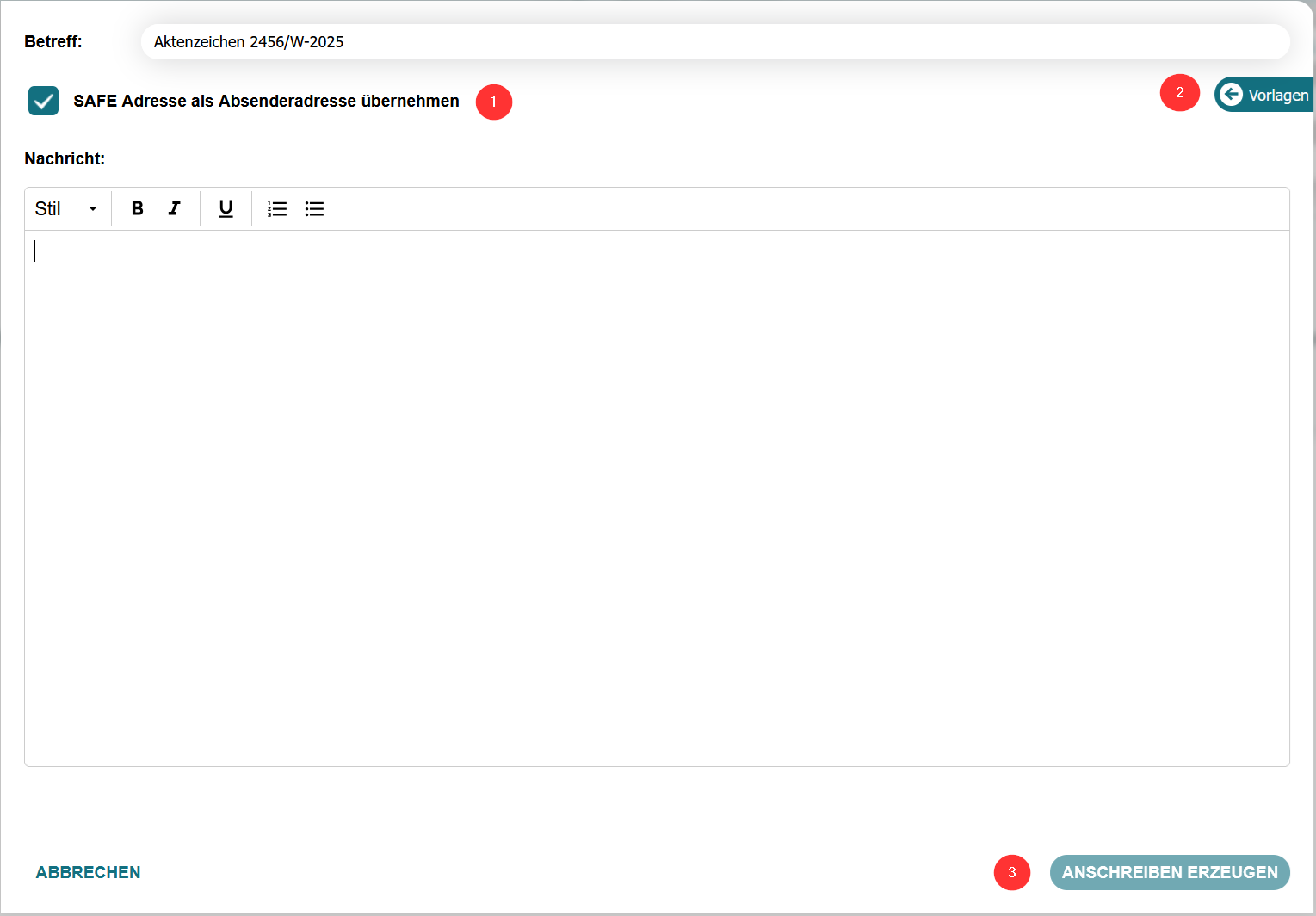Click the arrow icon beside Vorlagen
The width and height of the screenshot is (1316, 916).
[1232, 95]
